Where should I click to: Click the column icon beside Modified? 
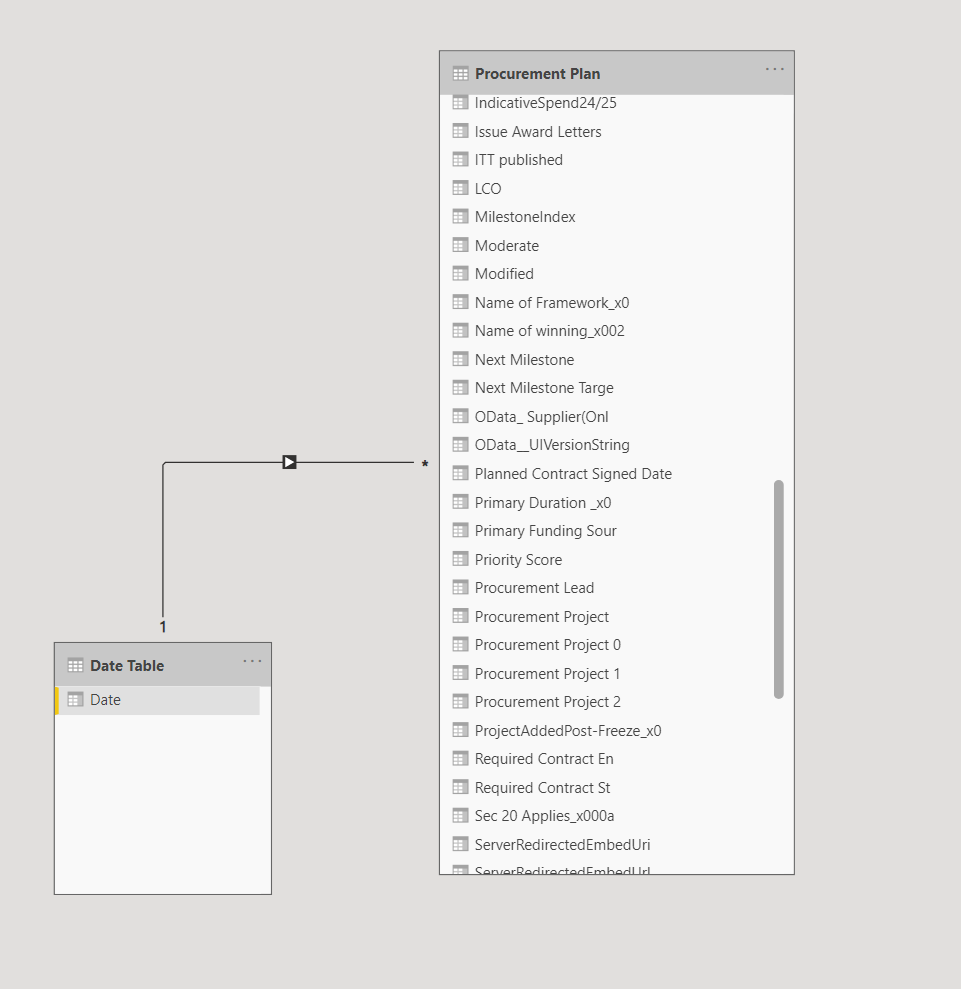click(460, 273)
